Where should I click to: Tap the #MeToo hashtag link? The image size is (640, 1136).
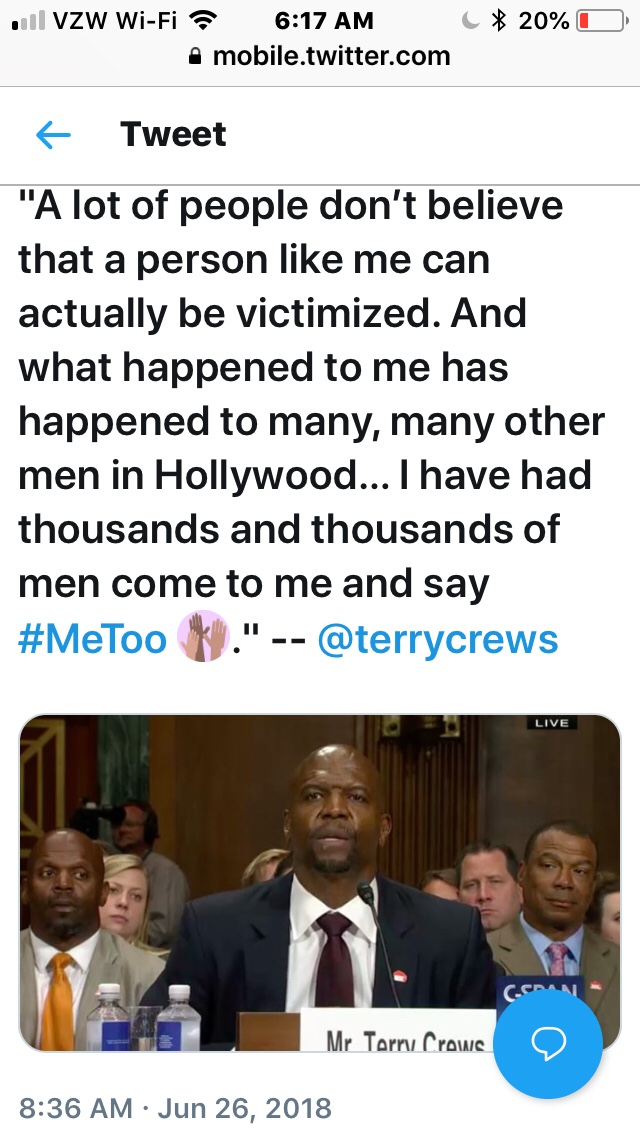pyautogui.click(x=92, y=639)
